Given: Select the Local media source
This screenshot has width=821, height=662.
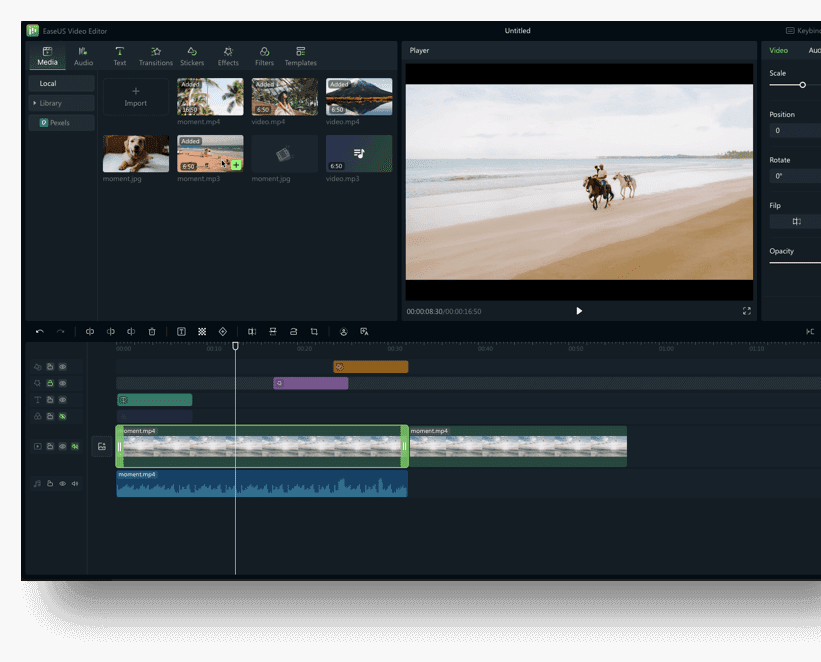Looking at the screenshot, I should click(62, 83).
